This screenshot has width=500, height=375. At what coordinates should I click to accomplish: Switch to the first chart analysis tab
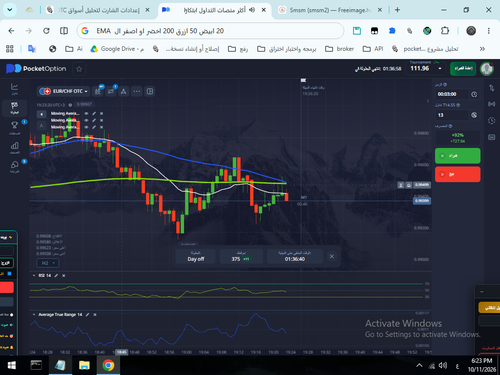98,10
